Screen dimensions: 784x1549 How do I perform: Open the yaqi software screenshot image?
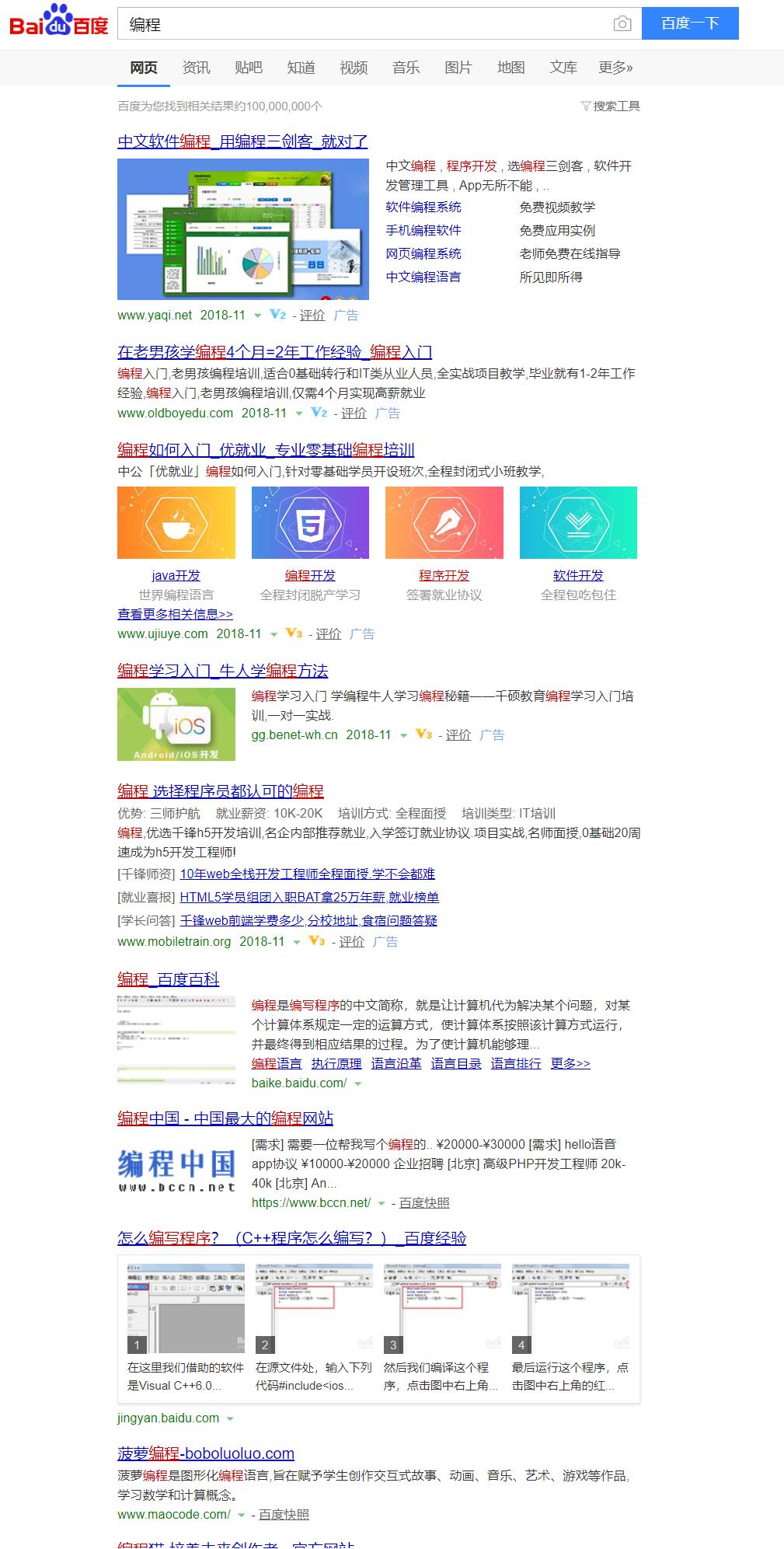click(x=243, y=229)
